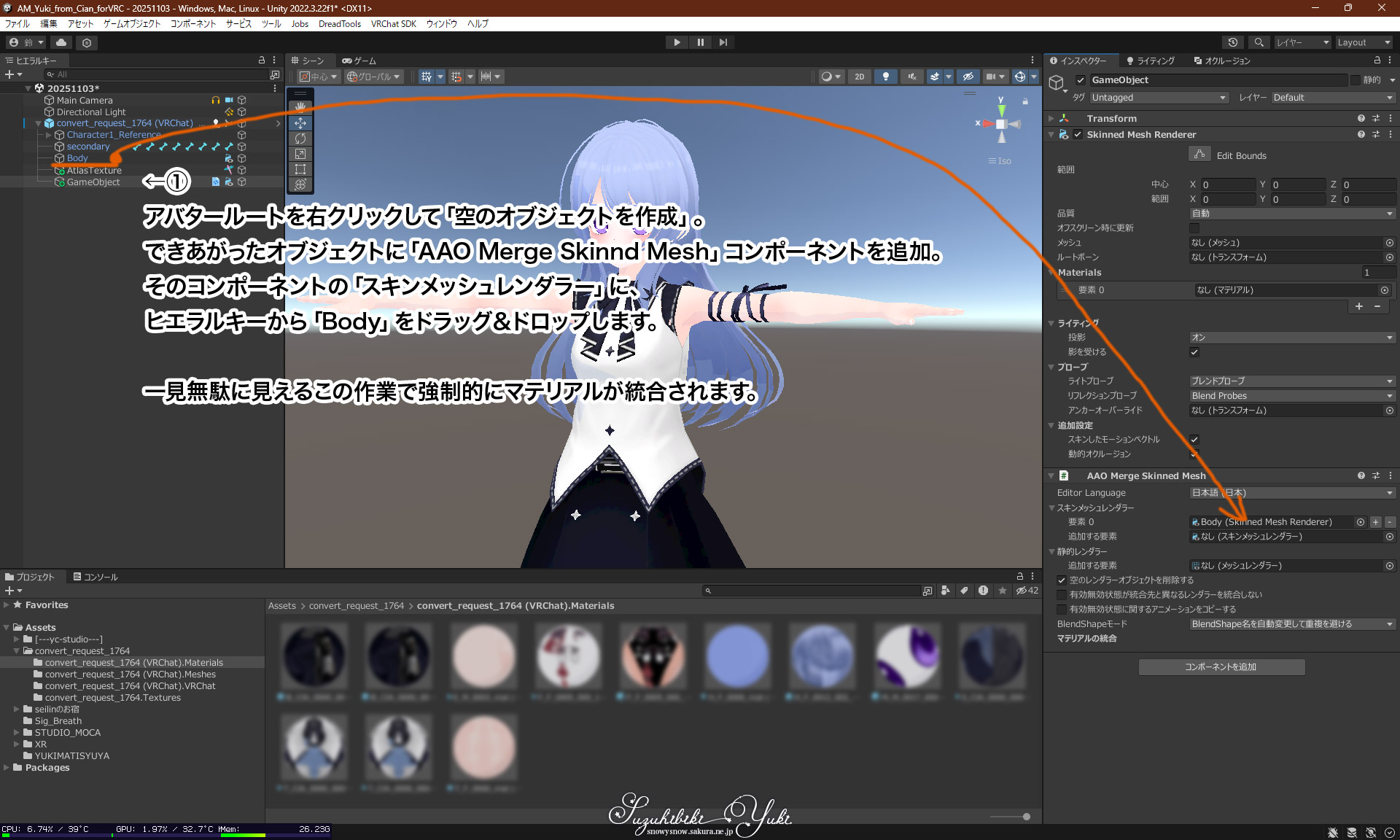Click the Edit Bounds button

(x=1199, y=155)
